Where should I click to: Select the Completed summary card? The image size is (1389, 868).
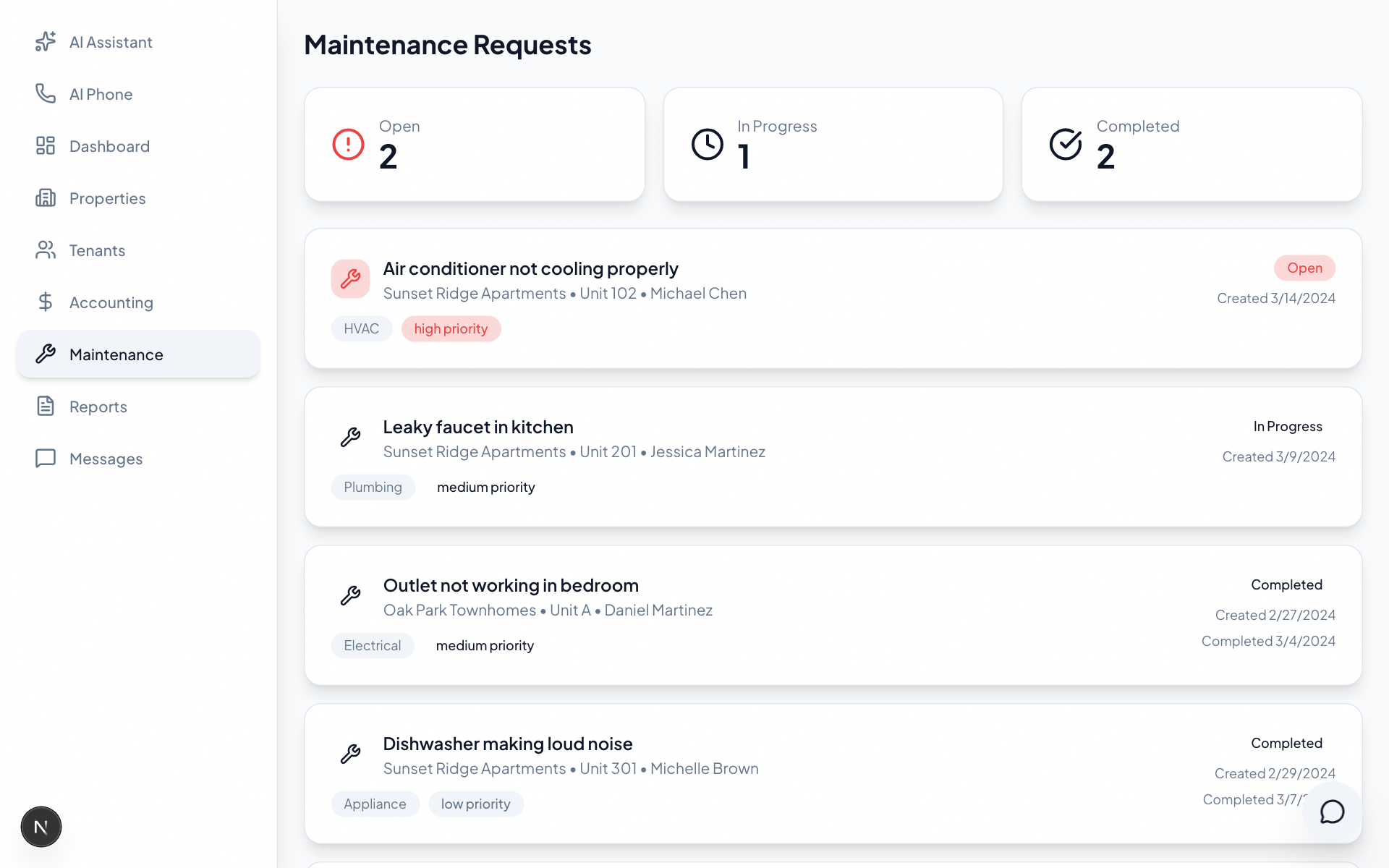(x=1192, y=145)
